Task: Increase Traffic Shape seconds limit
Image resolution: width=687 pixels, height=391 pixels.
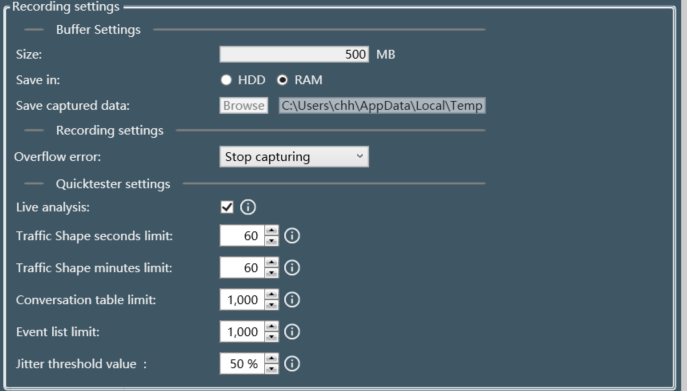Action: coord(272,231)
